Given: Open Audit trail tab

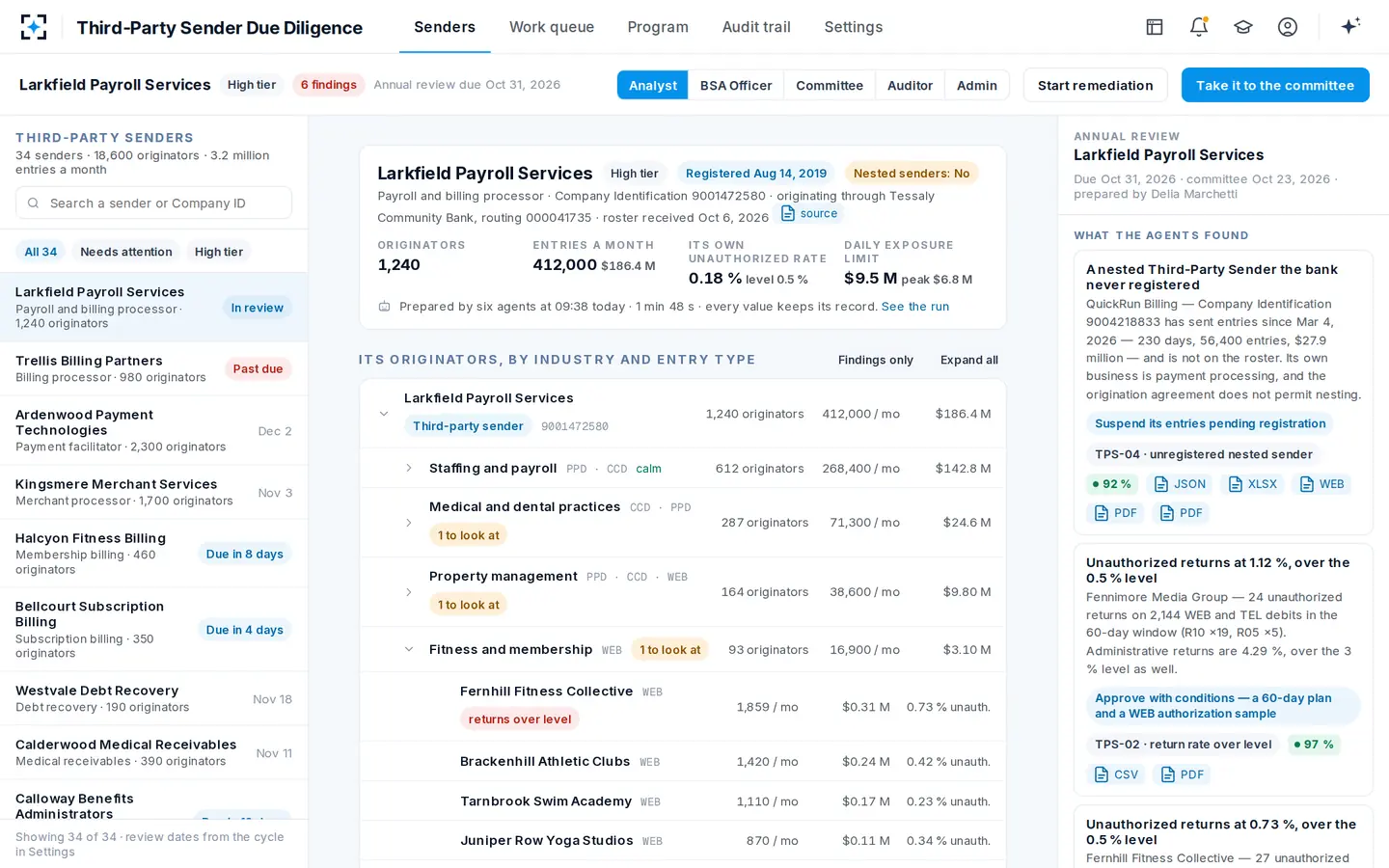Looking at the screenshot, I should click(x=756, y=27).
